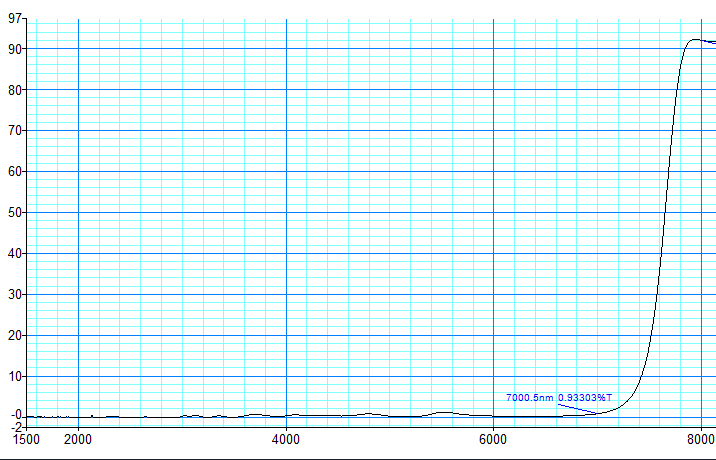
Task: Click the 50 y-axis tick label
Action: tap(14, 212)
